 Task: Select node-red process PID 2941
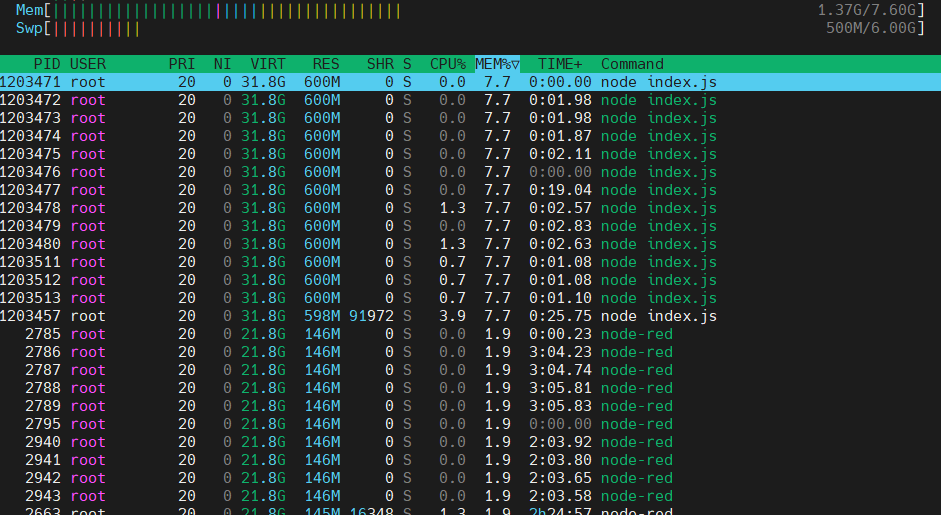(470, 460)
